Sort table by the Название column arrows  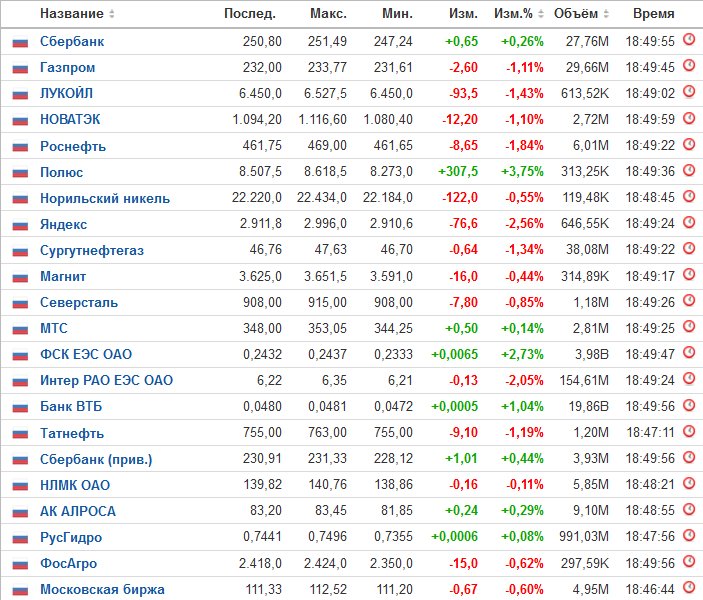point(112,14)
